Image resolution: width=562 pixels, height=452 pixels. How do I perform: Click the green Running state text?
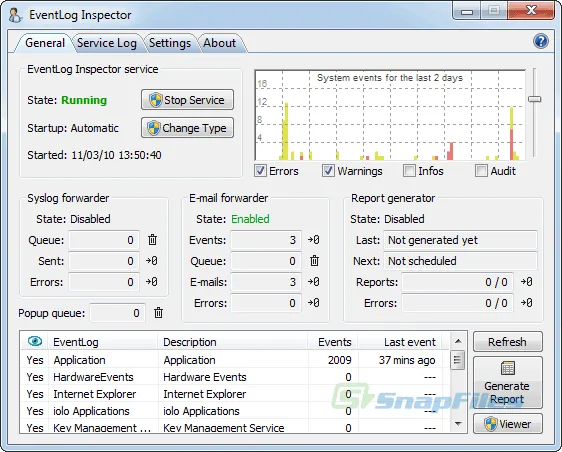click(84, 100)
